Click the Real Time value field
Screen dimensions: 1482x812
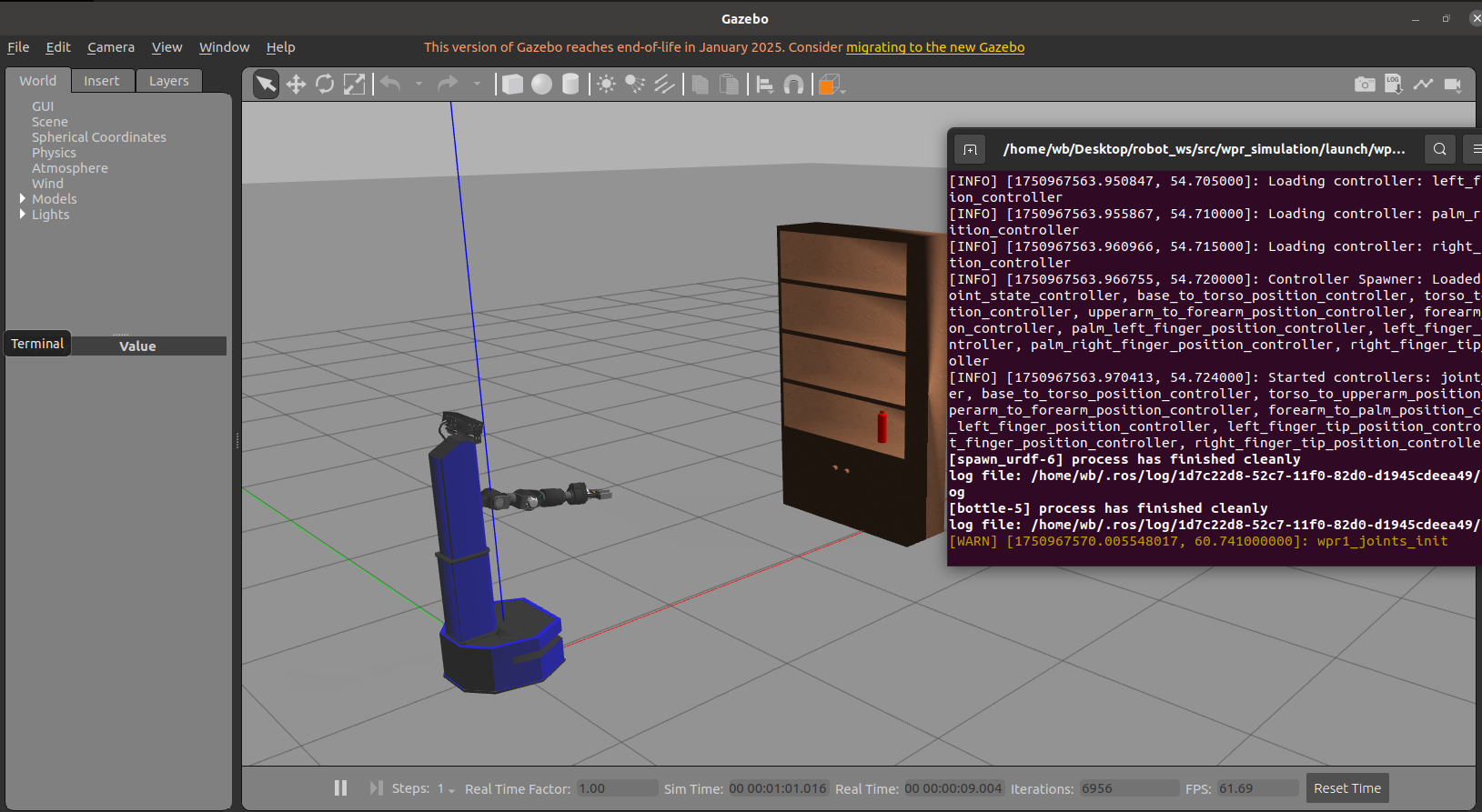click(953, 788)
